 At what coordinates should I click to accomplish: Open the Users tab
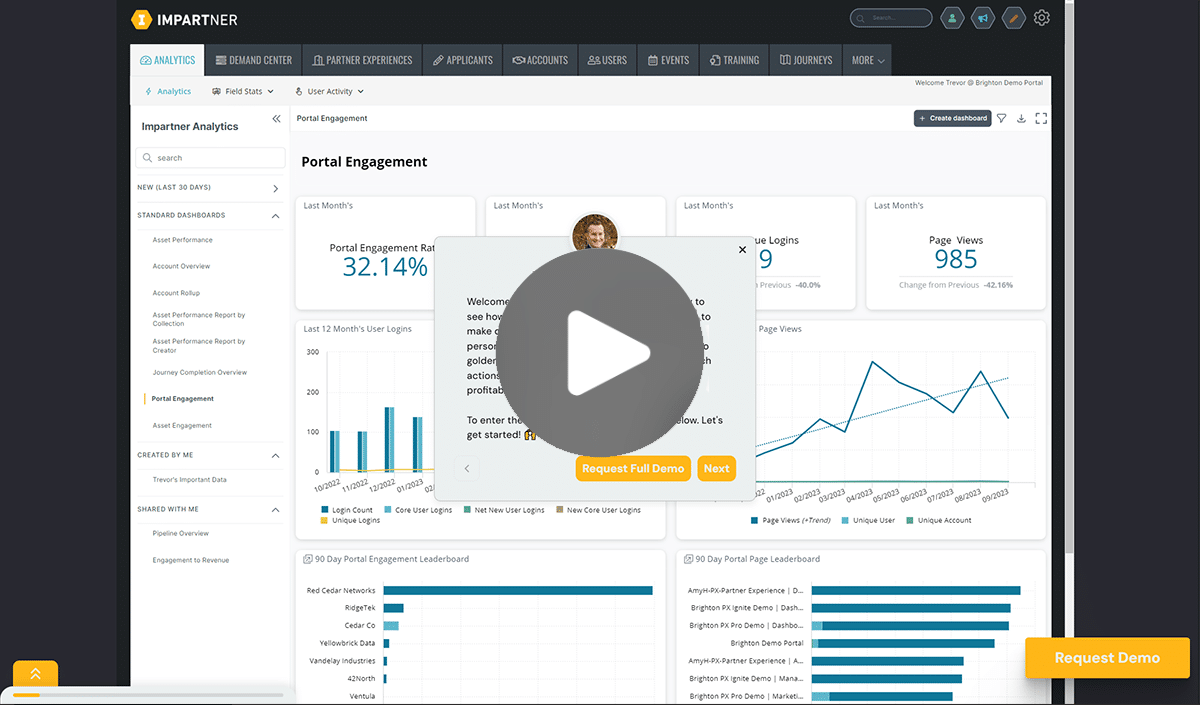pos(608,60)
